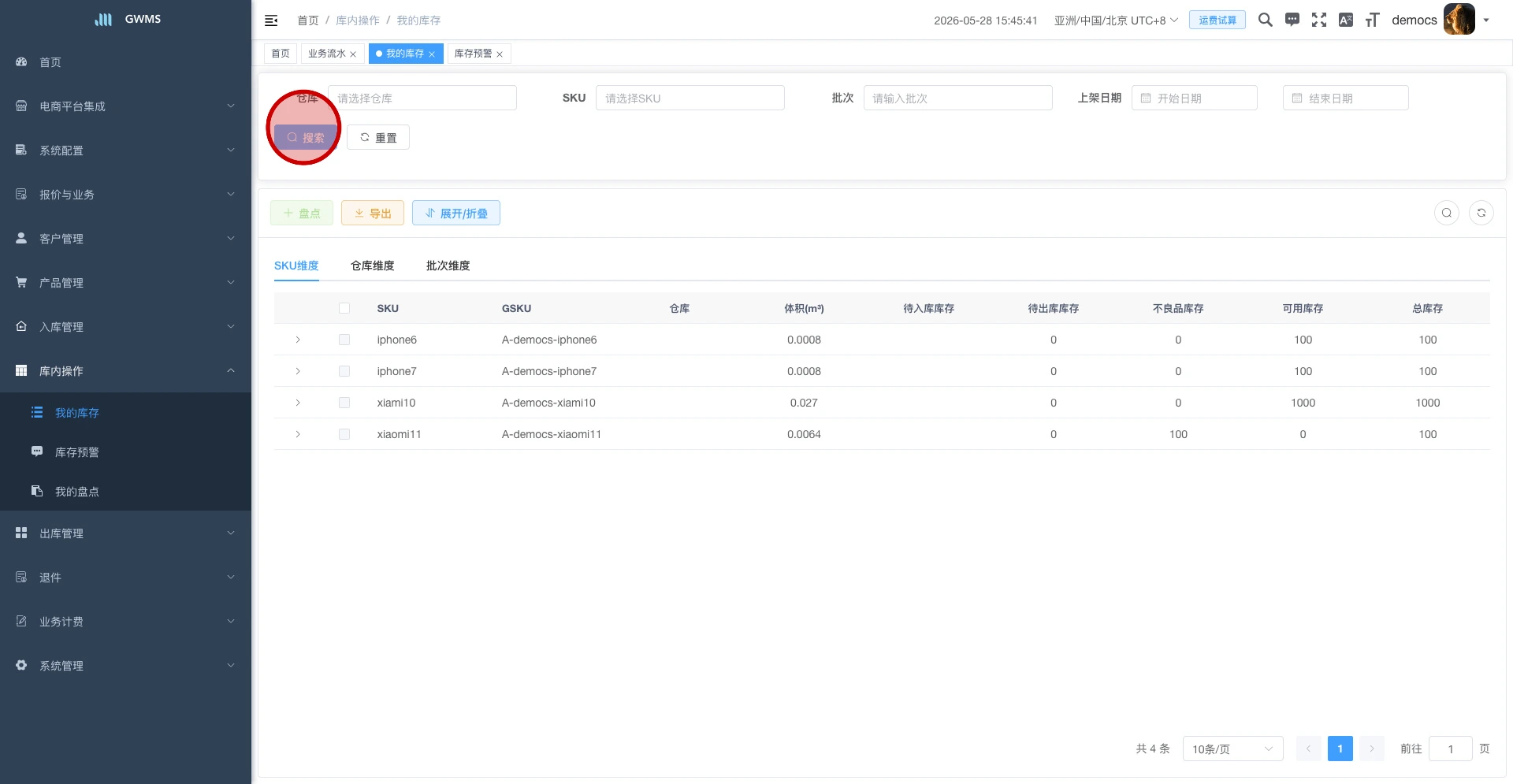
Task: Click the 导出 export button
Action: (x=373, y=213)
